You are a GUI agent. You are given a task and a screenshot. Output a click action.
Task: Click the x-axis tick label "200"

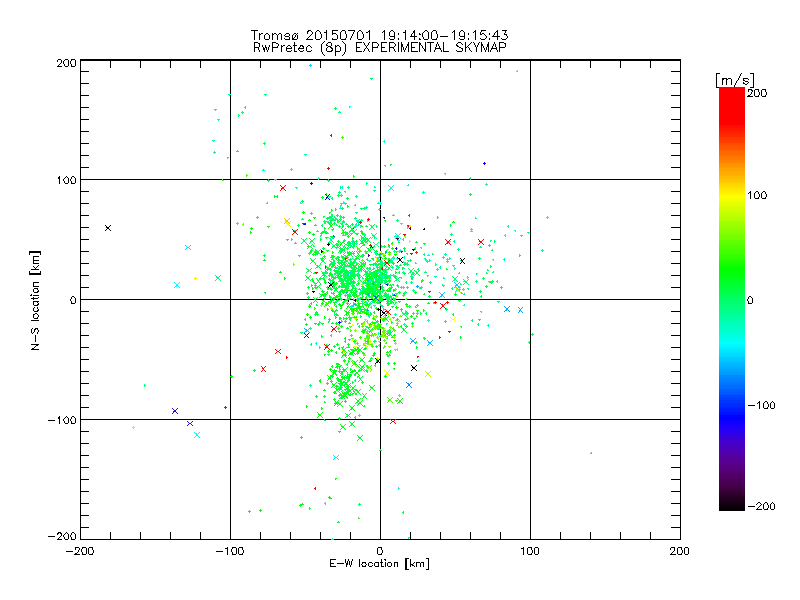click(680, 551)
